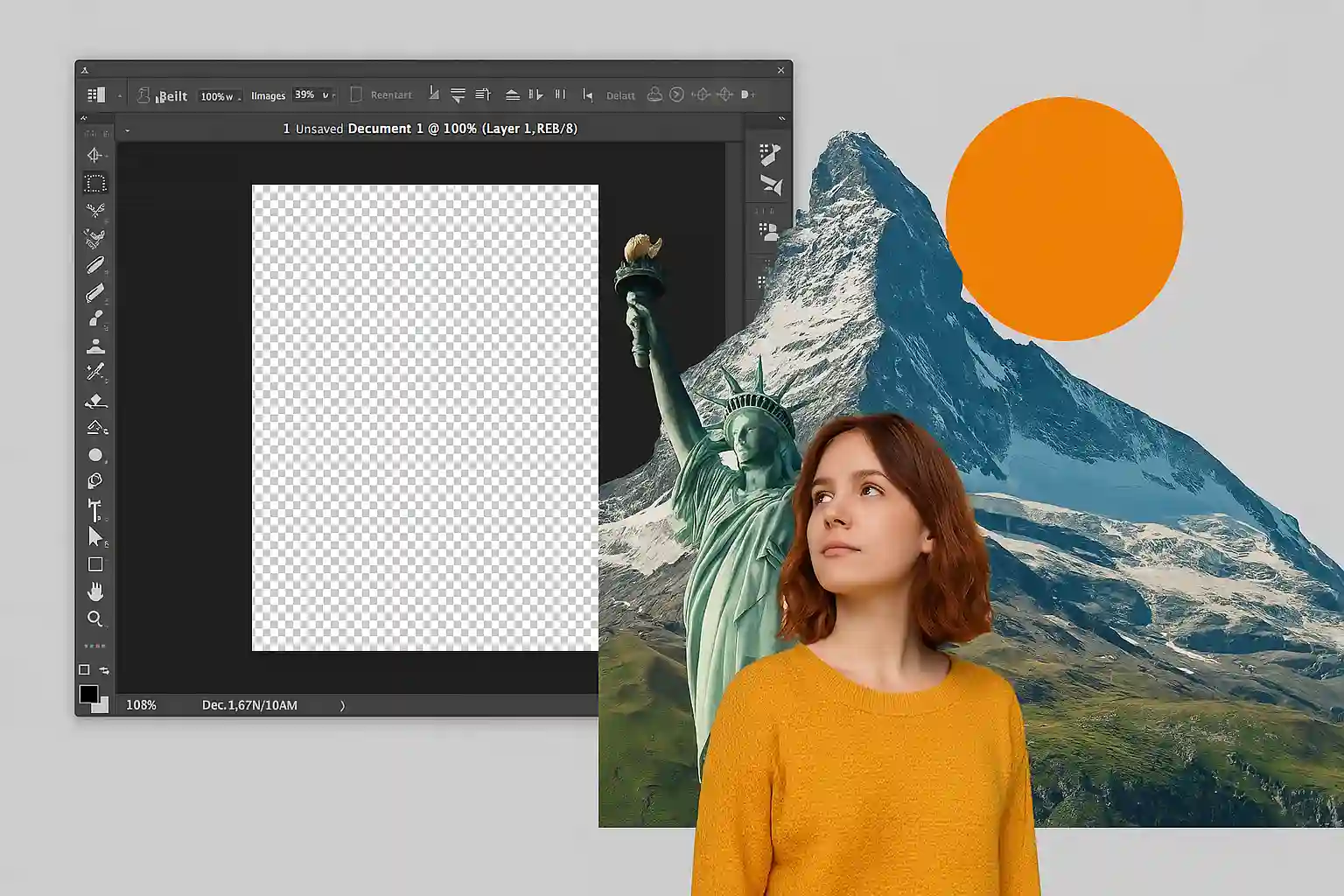This screenshot has width=1344, height=896.
Task: Open the black foreground color swatch
Action: pyautogui.click(x=87, y=694)
